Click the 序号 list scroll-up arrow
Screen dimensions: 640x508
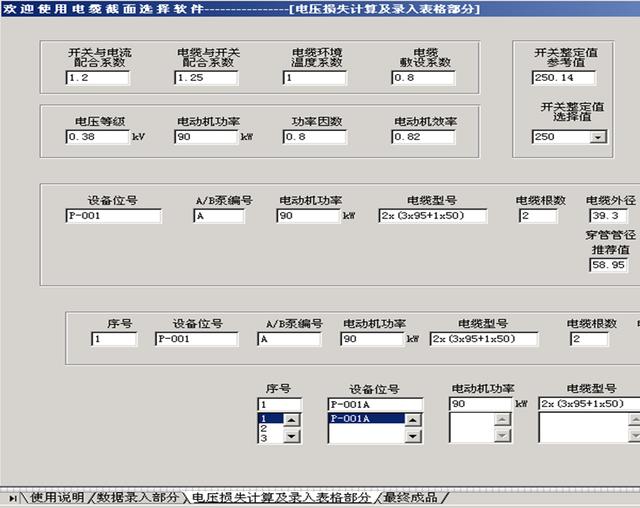(291, 419)
